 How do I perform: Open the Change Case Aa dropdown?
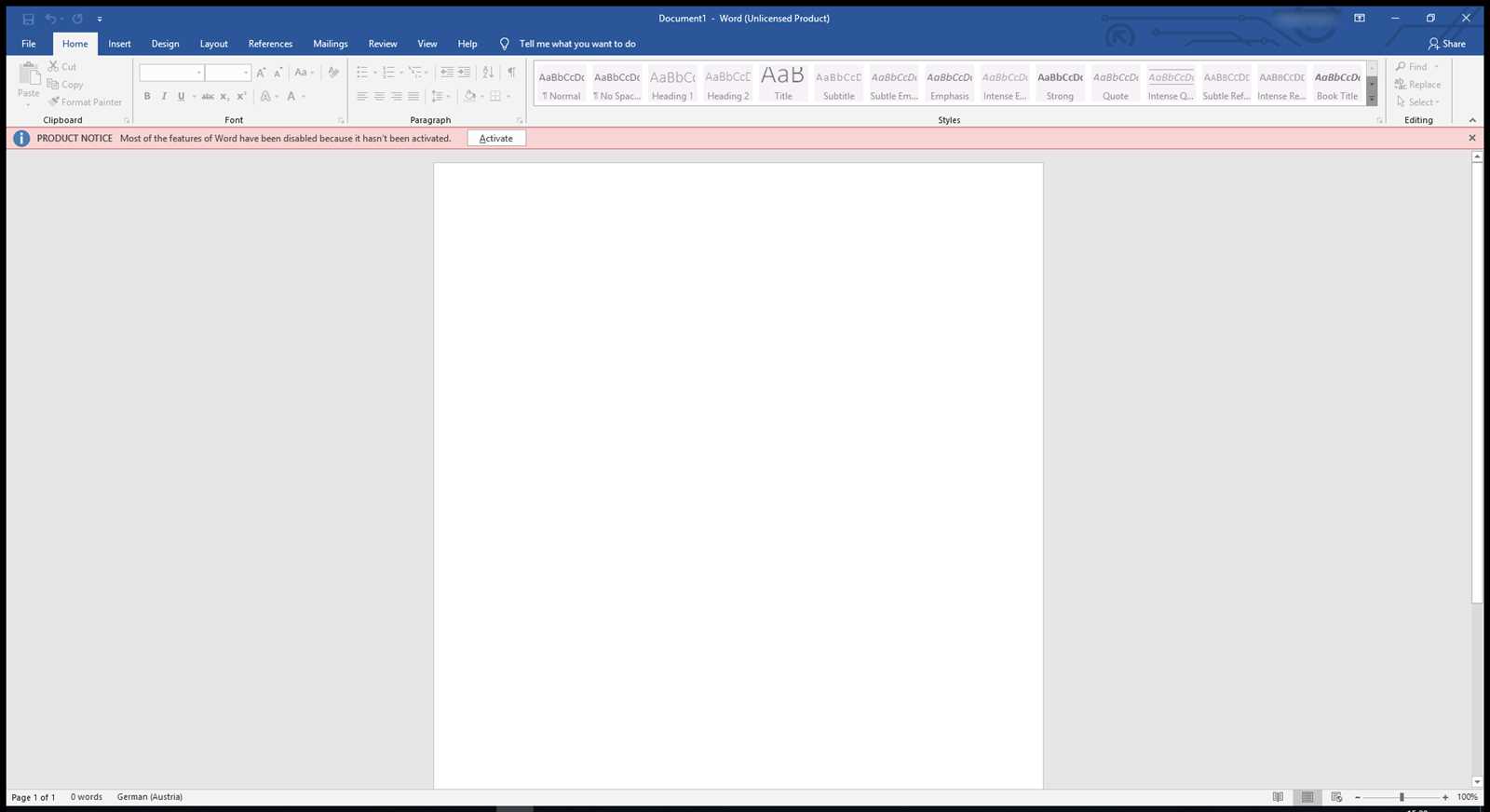click(305, 73)
